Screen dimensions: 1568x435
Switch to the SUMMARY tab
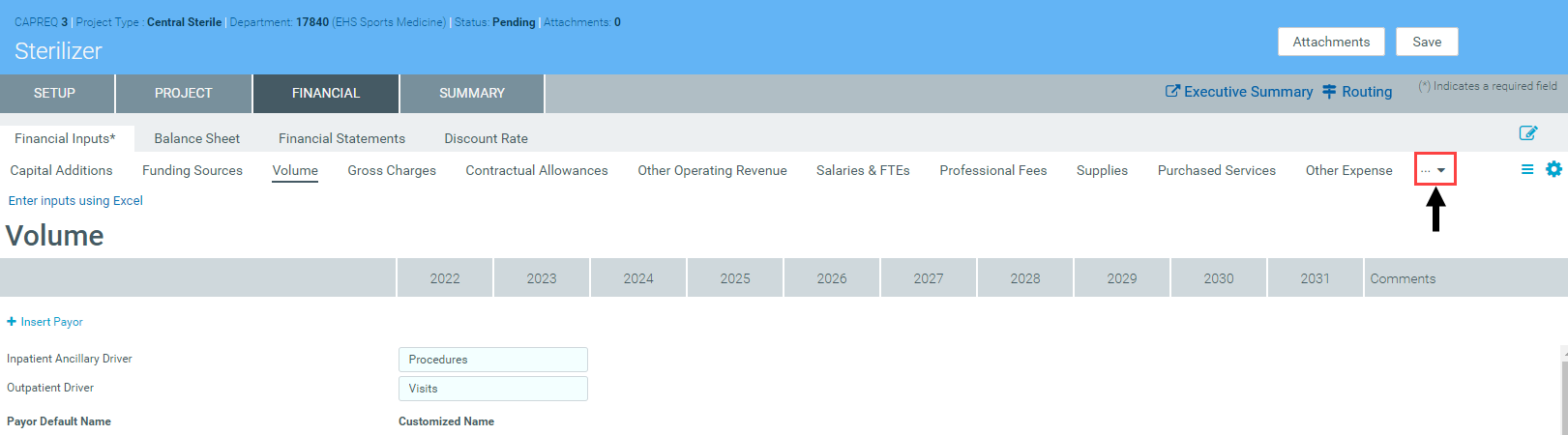(471, 94)
